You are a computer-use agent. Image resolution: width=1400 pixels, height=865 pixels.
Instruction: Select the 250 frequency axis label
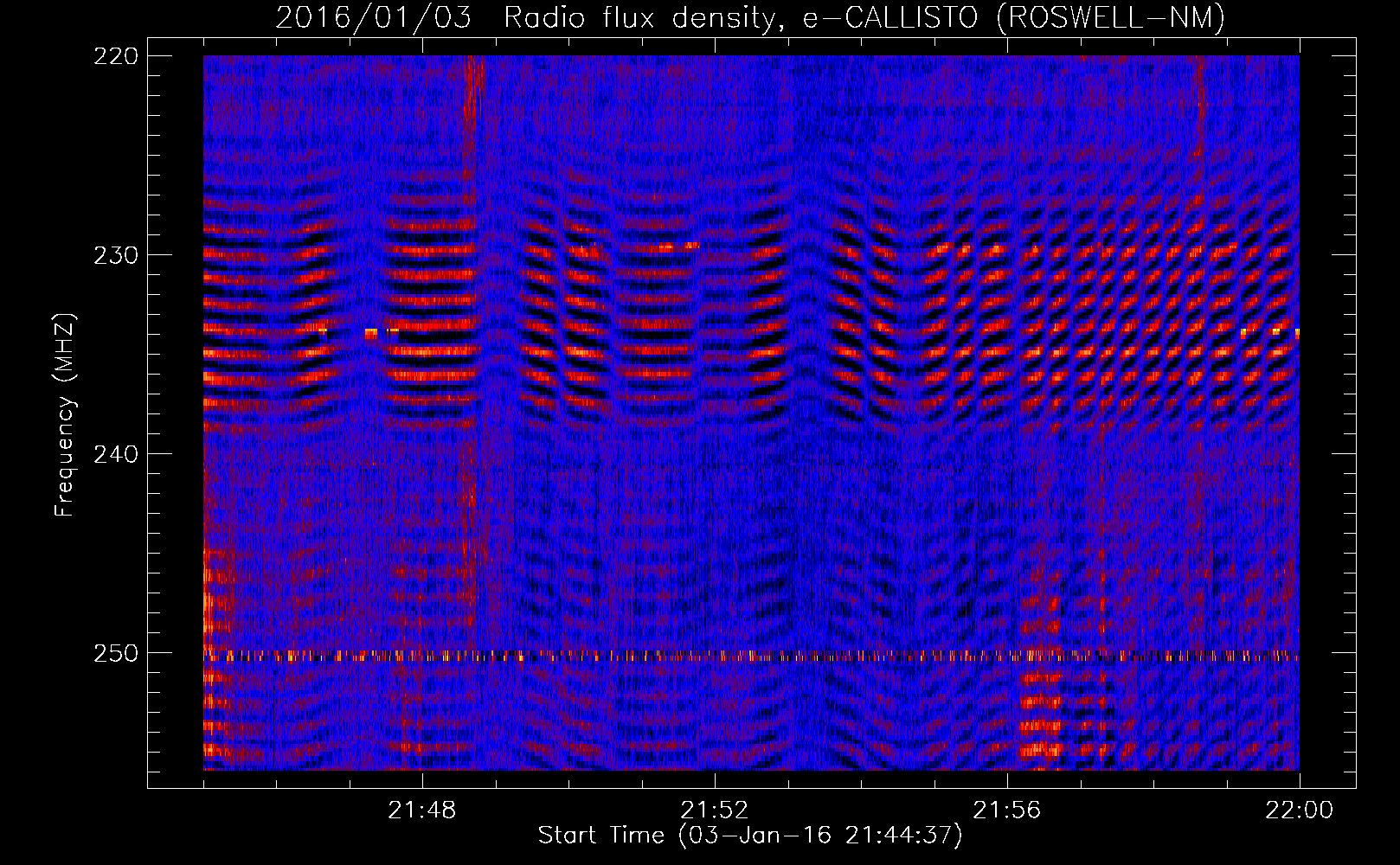tap(115, 653)
